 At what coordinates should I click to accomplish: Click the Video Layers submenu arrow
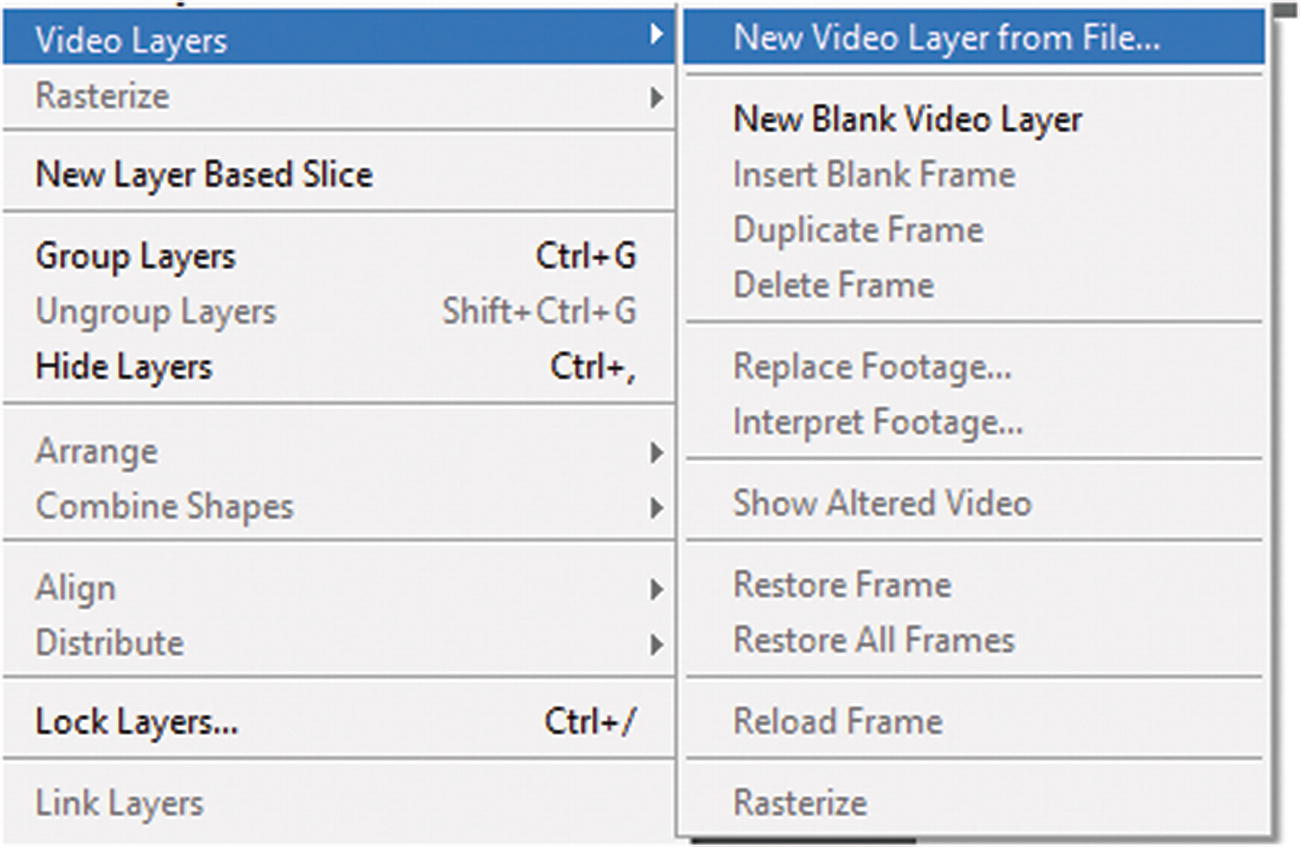point(656,36)
